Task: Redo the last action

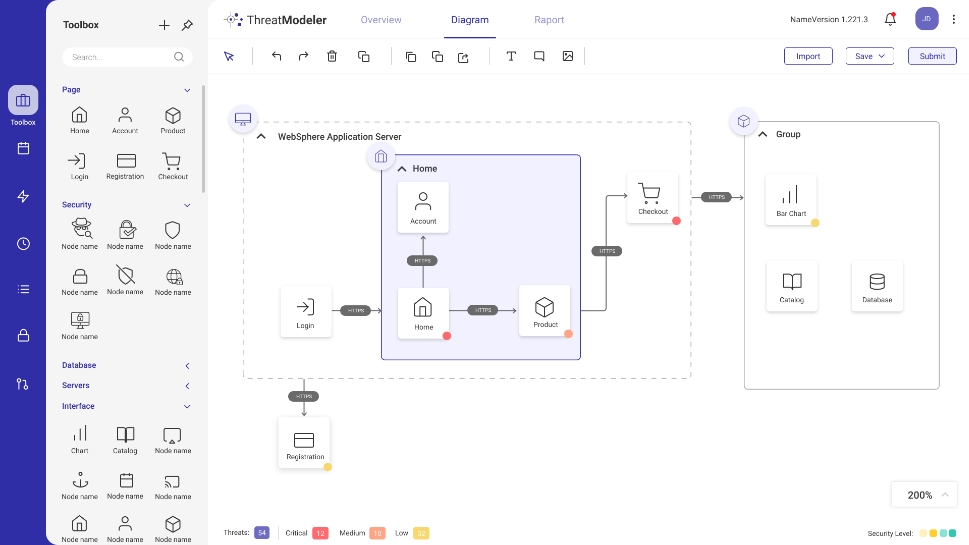Action: (303, 56)
